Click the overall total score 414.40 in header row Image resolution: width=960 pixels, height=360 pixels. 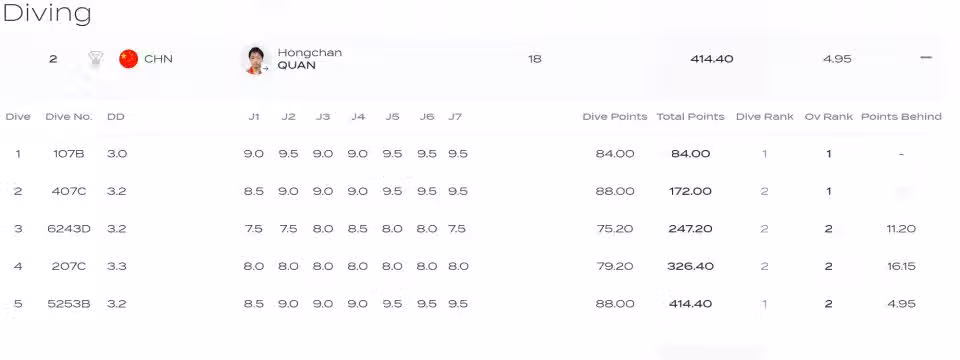click(711, 59)
